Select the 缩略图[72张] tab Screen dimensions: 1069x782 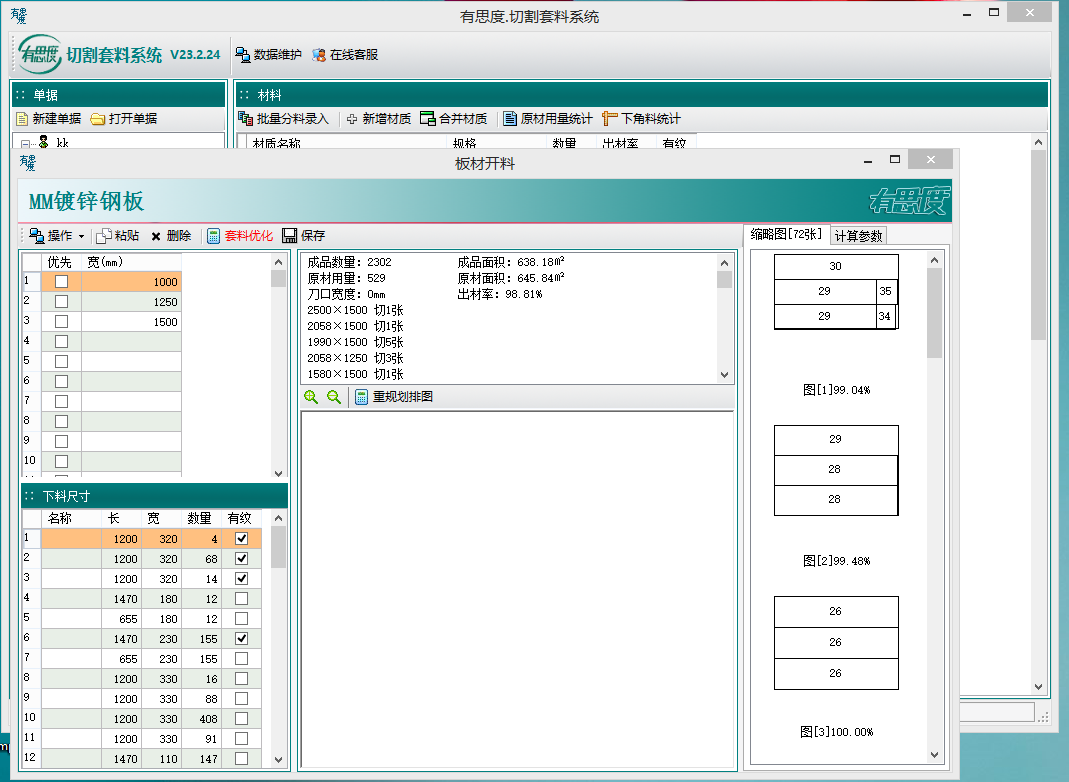pyautogui.click(x=786, y=234)
